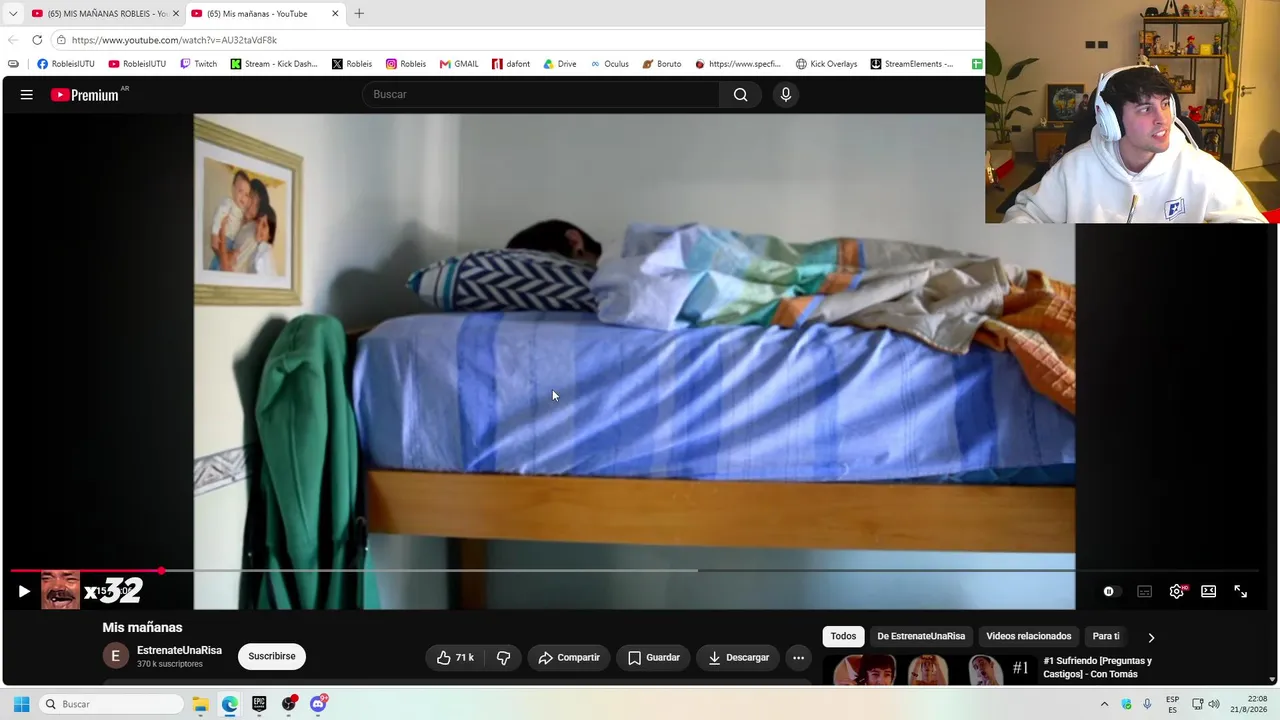Enter fullscreen mode in the video player

[x=1241, y=591]
